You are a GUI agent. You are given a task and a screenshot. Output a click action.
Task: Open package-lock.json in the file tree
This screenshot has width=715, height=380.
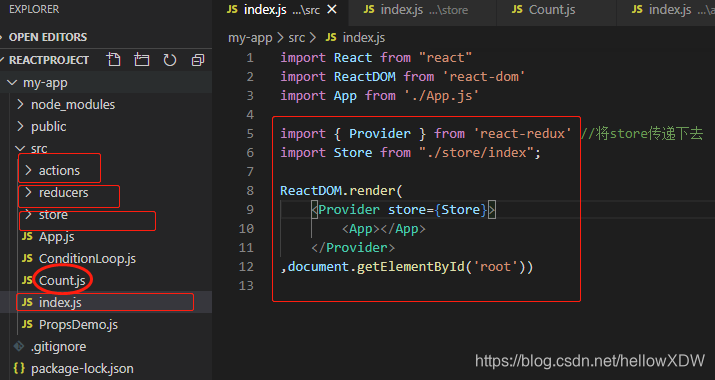(82, 368)
